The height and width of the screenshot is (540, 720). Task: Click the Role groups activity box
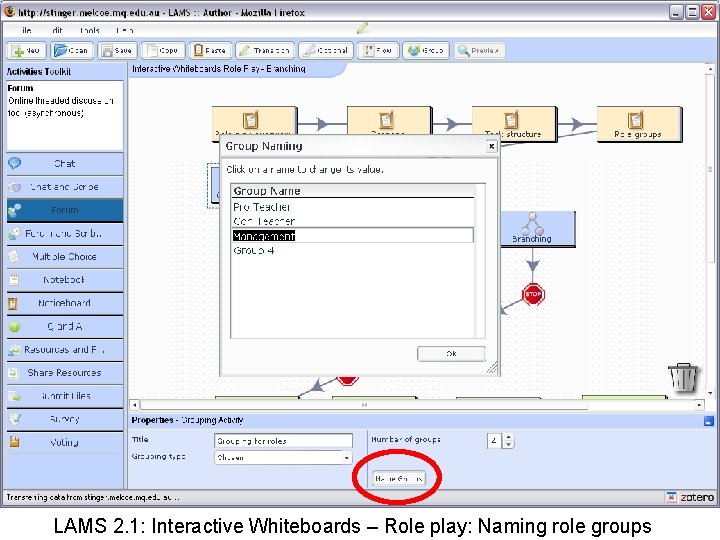coord(639,124)
